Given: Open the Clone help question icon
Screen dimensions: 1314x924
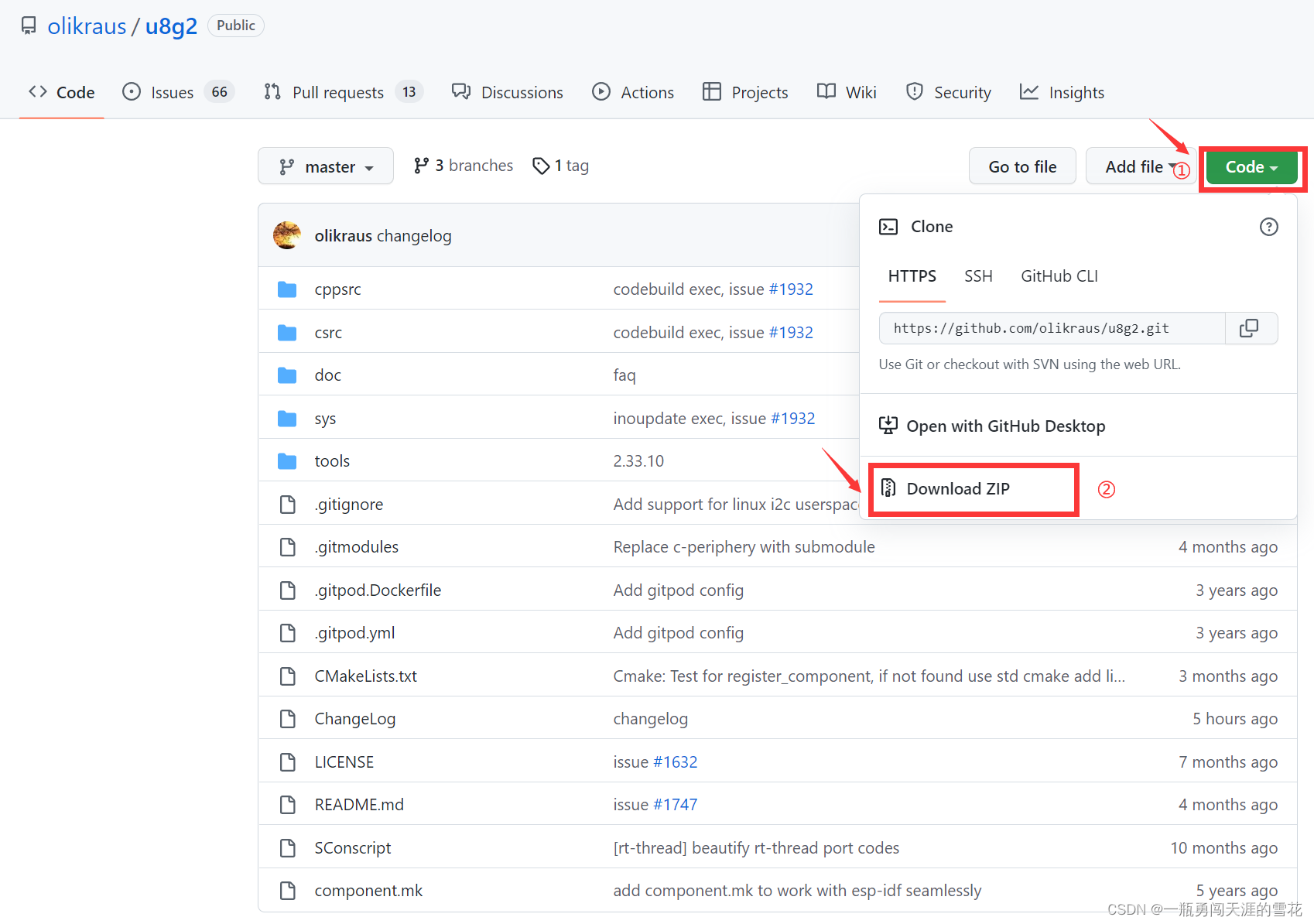Looking at the screenshot, I should [x=1269, y=227].
